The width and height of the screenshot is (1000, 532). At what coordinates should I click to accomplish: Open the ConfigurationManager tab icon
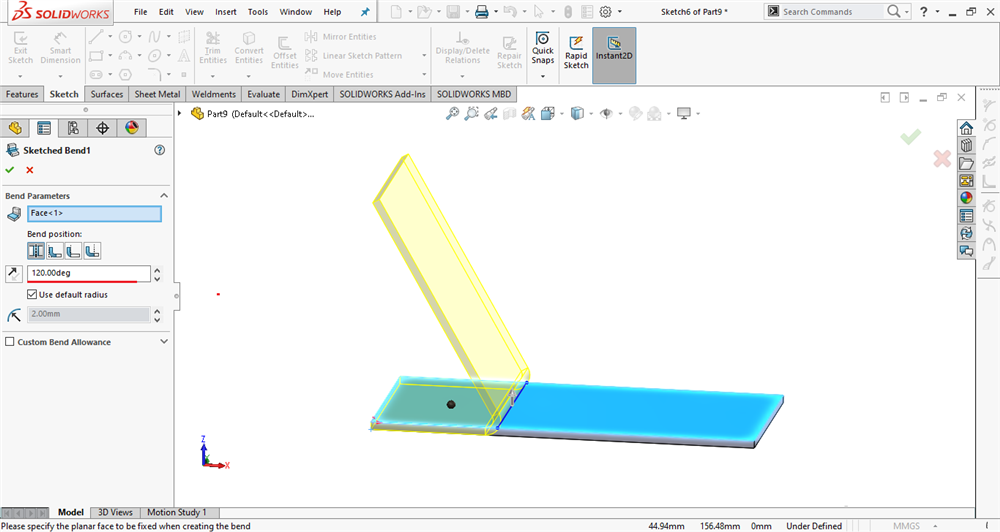(73, 128)
